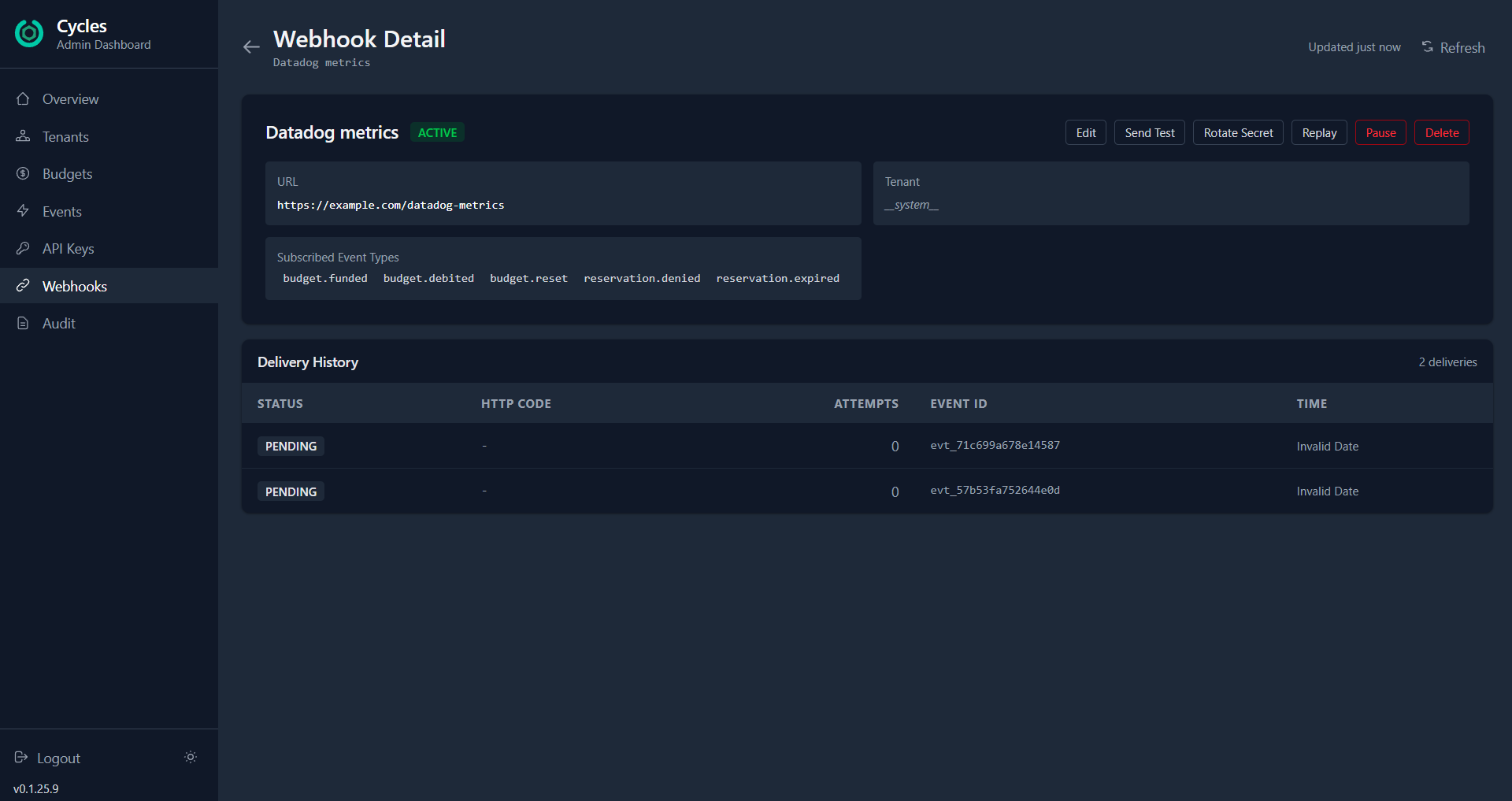Navigate to Budgets in the sidebar

coord(67,173)
